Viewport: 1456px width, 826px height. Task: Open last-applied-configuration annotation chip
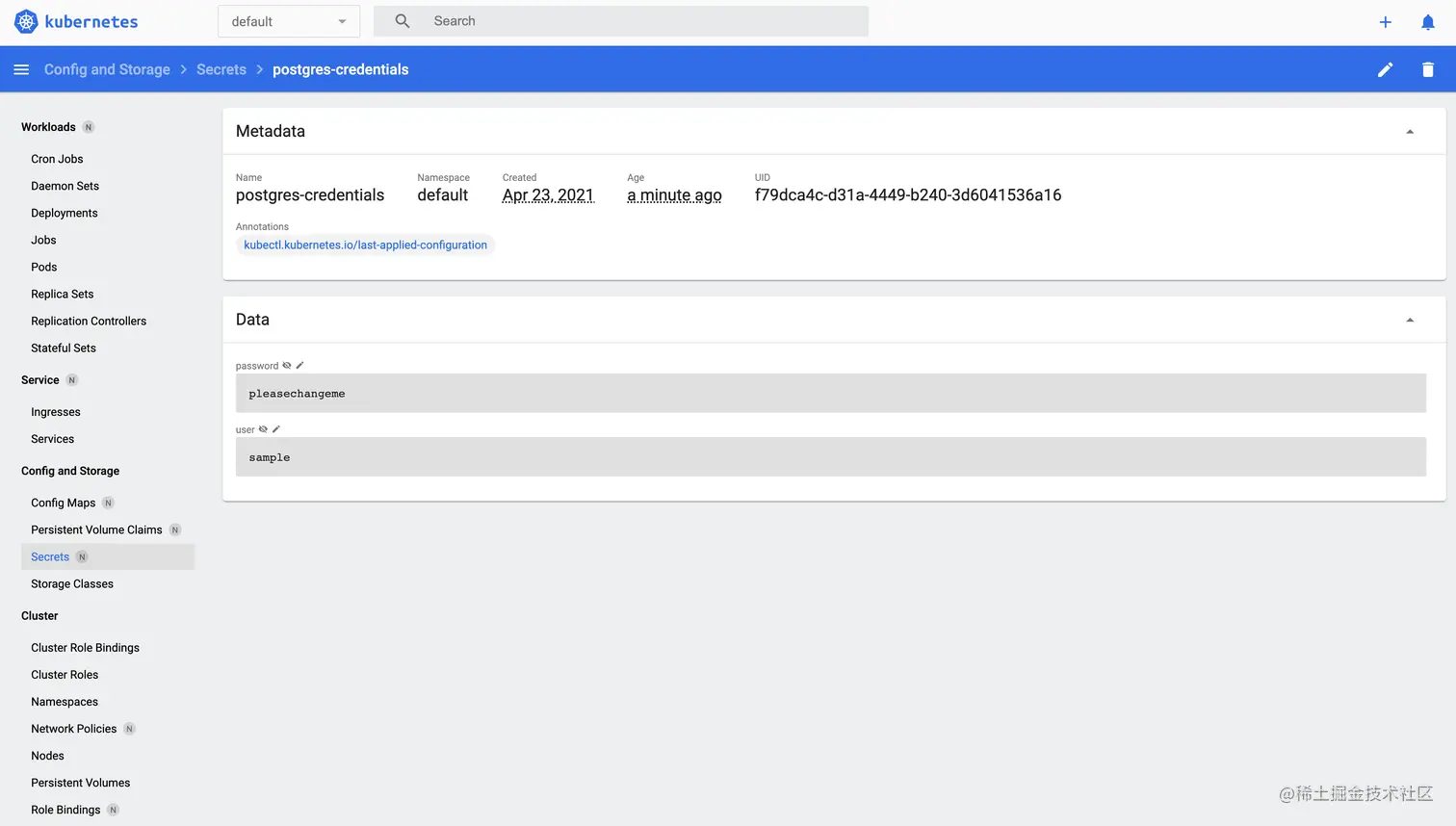tap(365, 245)
